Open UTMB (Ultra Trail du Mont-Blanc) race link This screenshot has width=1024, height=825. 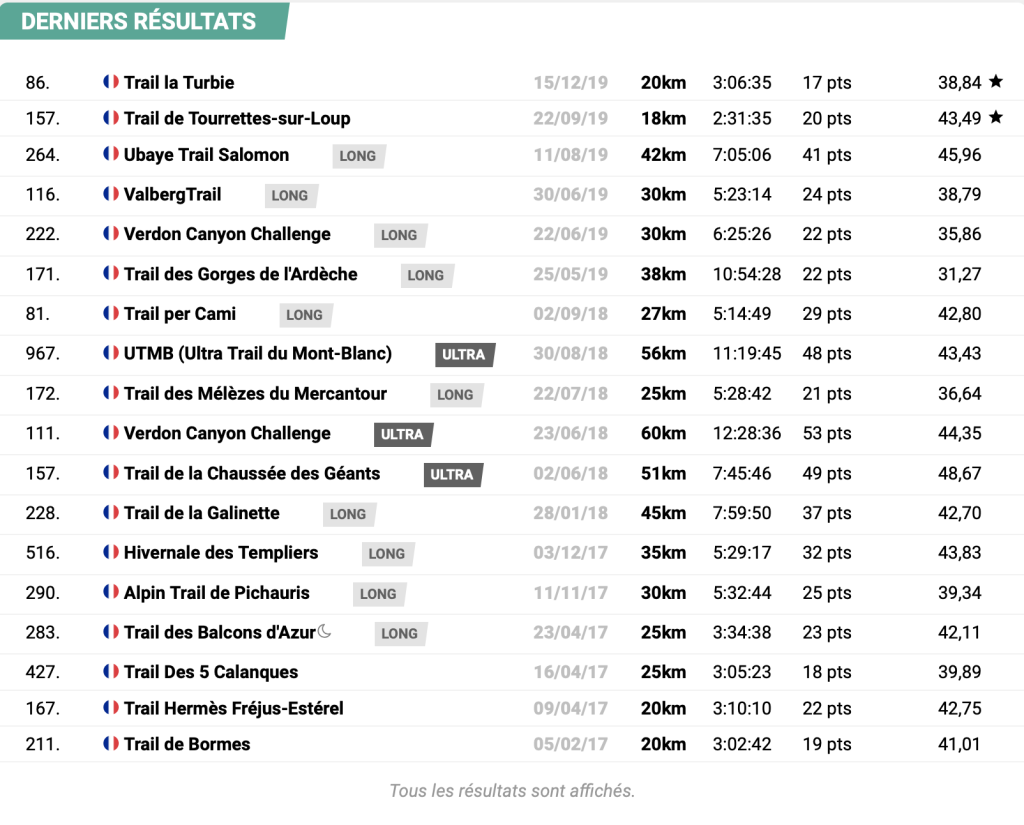(258, 353)
